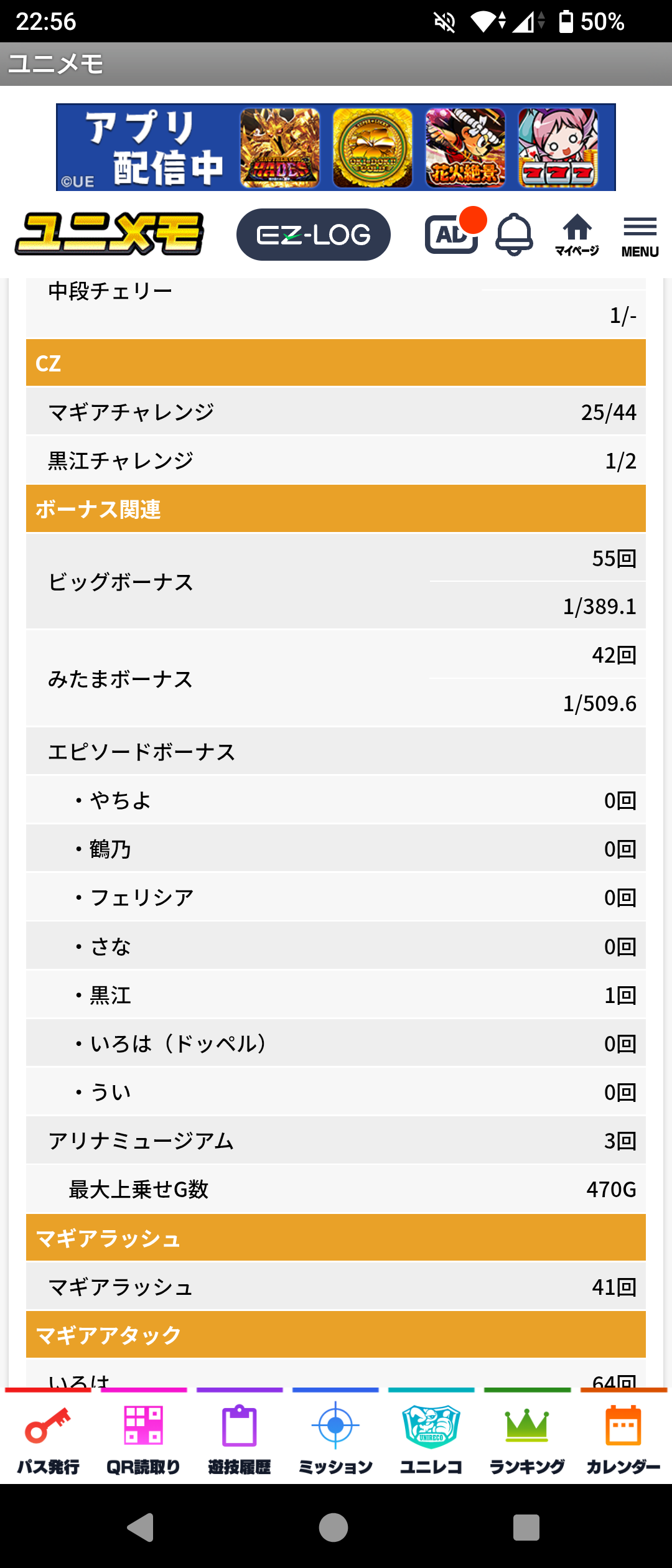
Task: Tap the AD icon with red badge
Action: tap(452, 234)
